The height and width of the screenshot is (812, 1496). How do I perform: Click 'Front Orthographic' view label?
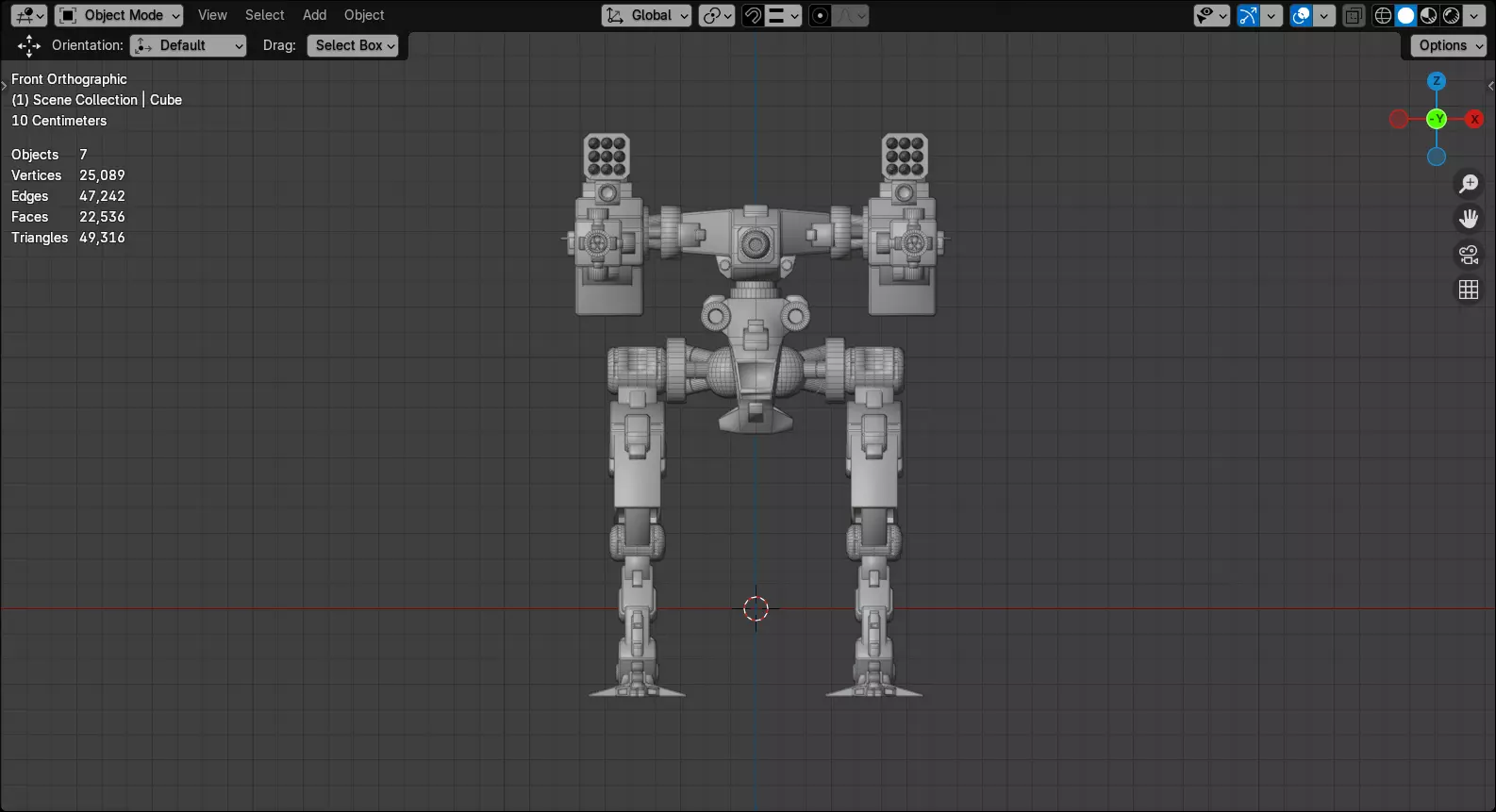(x=69, y=79)
